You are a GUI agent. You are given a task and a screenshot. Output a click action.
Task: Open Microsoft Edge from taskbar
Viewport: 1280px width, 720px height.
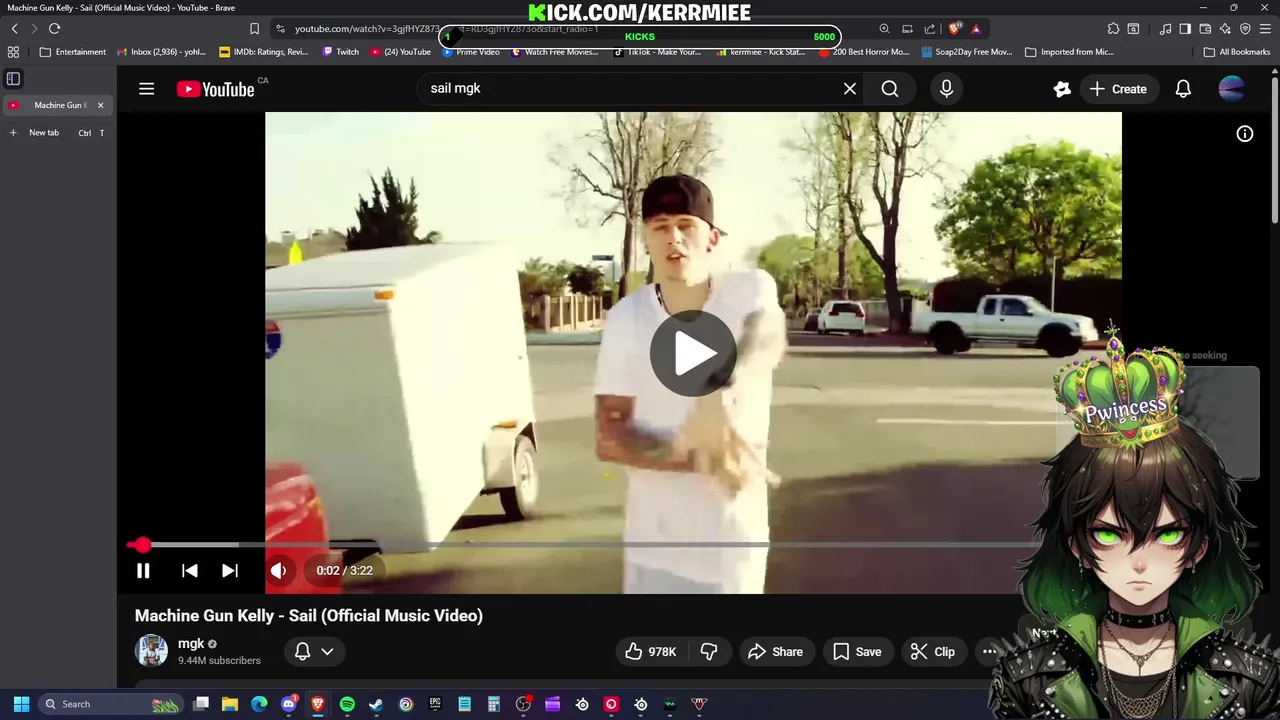coord(259,704)
